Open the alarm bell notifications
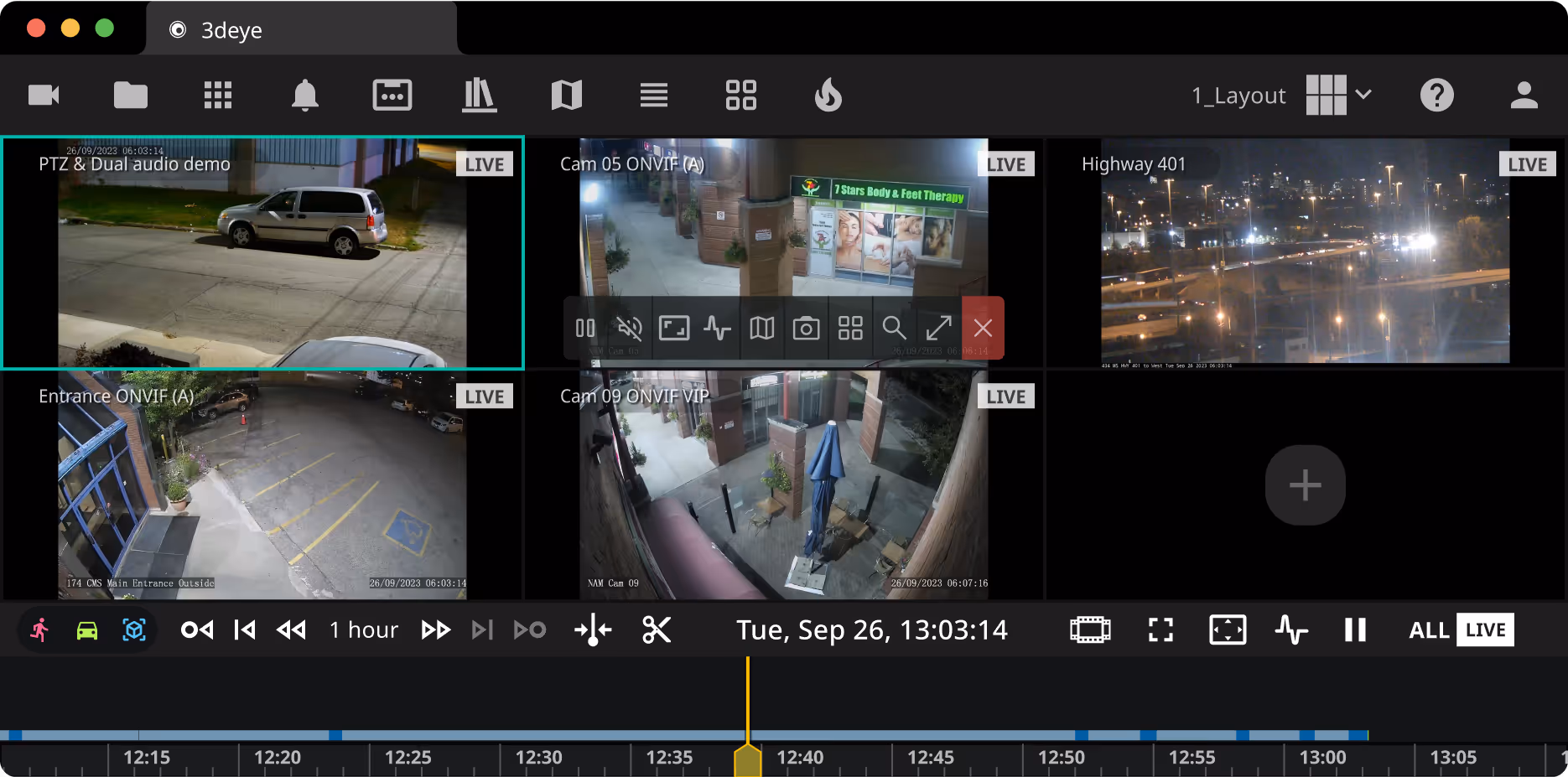Viewport: 1568px width, 777px height. coord(304,96)
